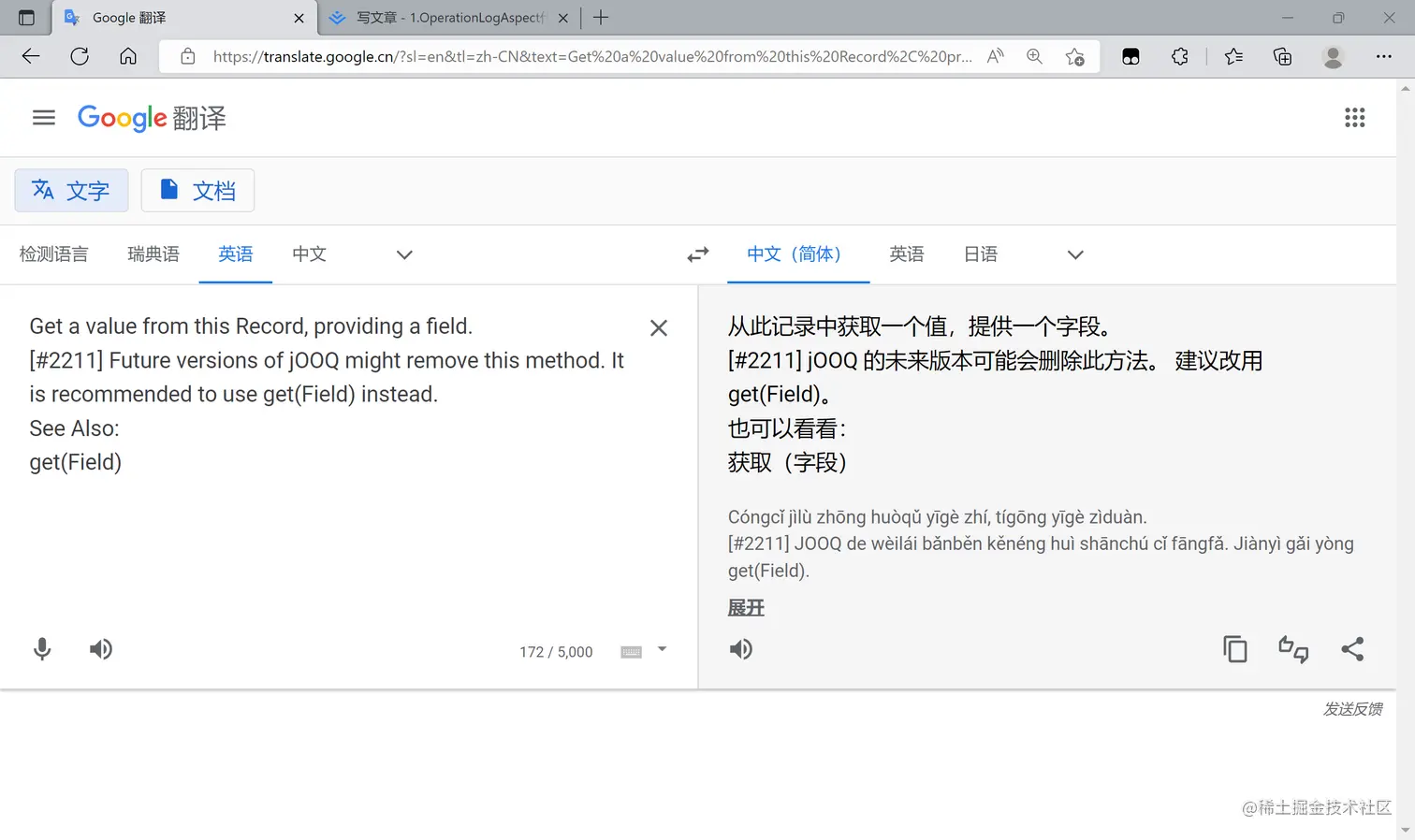The width and height of the screenshot is (1415, 840).
Task: Open input tool options dropdown arrow
Action: 662,649
